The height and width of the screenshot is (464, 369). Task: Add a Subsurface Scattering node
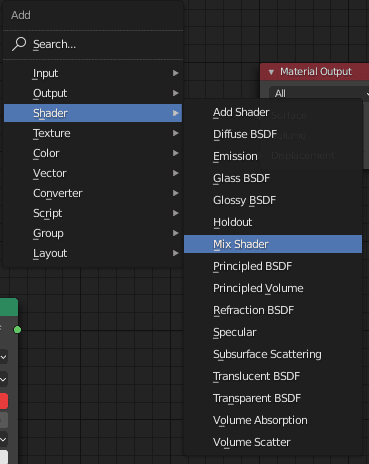click(x=273, y=354)
